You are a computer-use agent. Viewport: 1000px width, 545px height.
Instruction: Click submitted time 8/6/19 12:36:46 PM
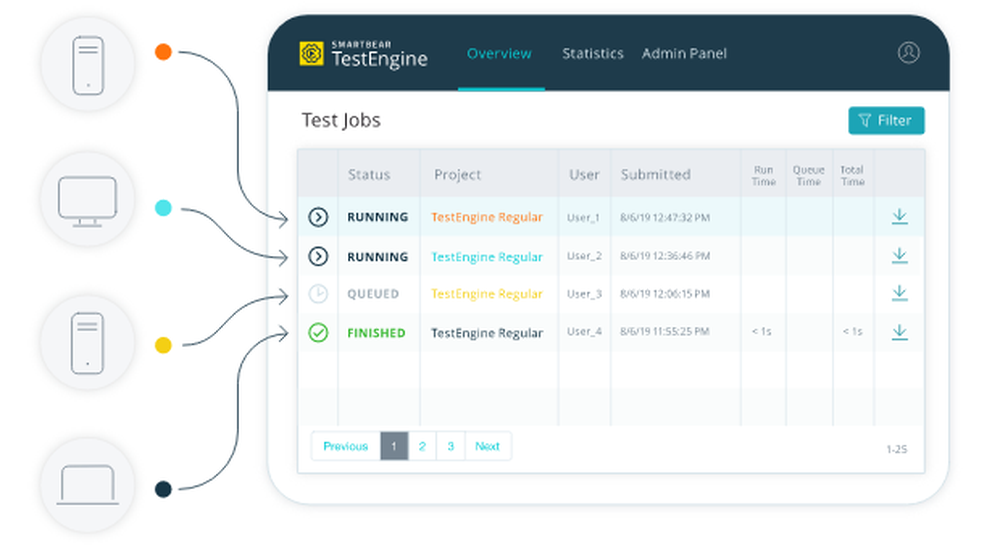tap(665, 256)
